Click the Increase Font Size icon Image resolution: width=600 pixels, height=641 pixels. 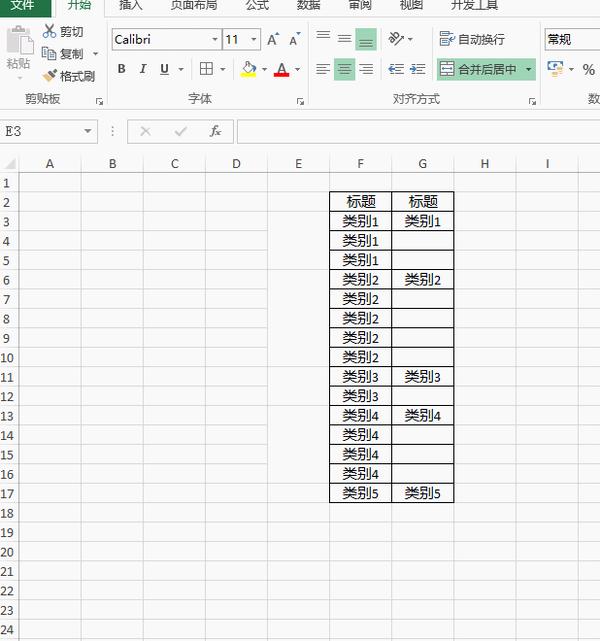(273, 39)
